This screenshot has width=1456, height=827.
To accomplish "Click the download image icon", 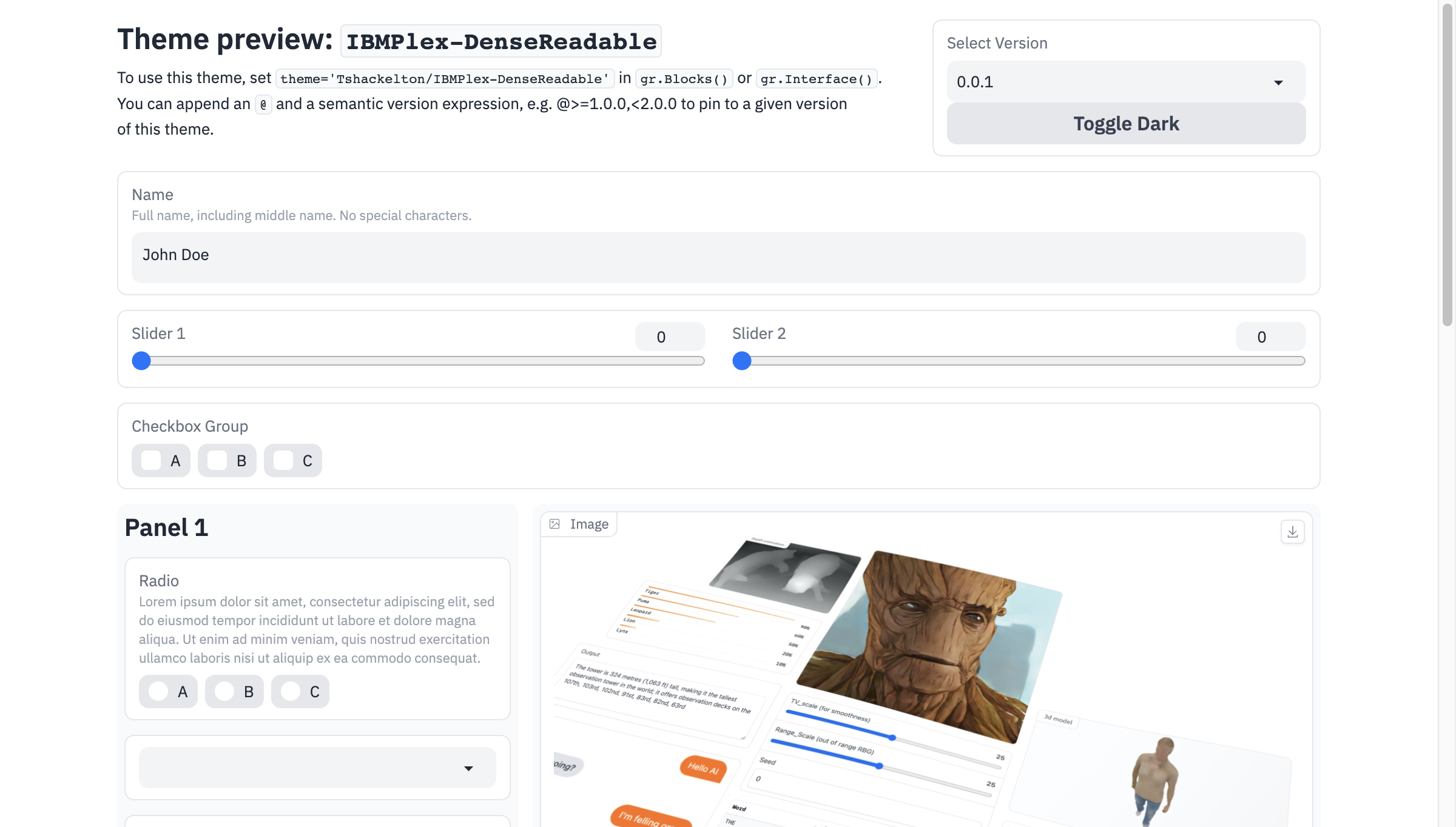I will click(1292, 532).
